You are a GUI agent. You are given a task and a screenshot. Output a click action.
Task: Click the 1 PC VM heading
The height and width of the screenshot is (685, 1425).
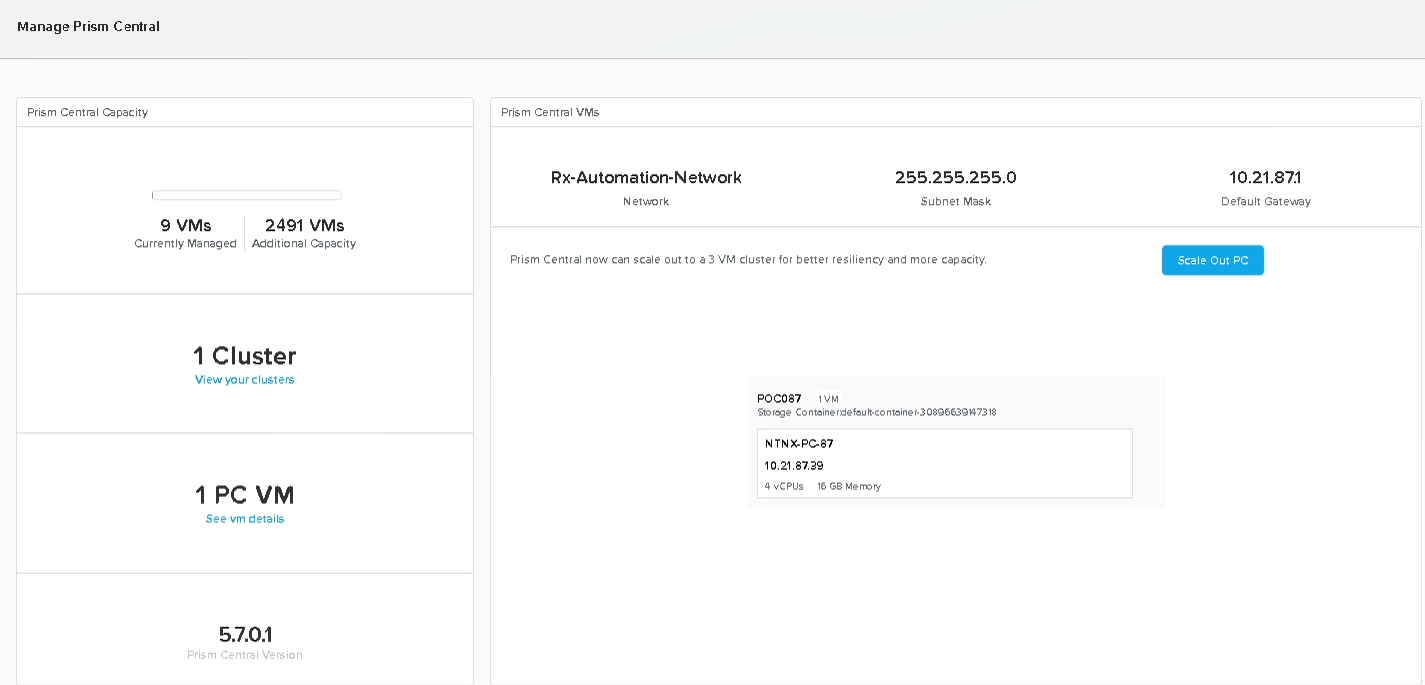click(245, 495)
